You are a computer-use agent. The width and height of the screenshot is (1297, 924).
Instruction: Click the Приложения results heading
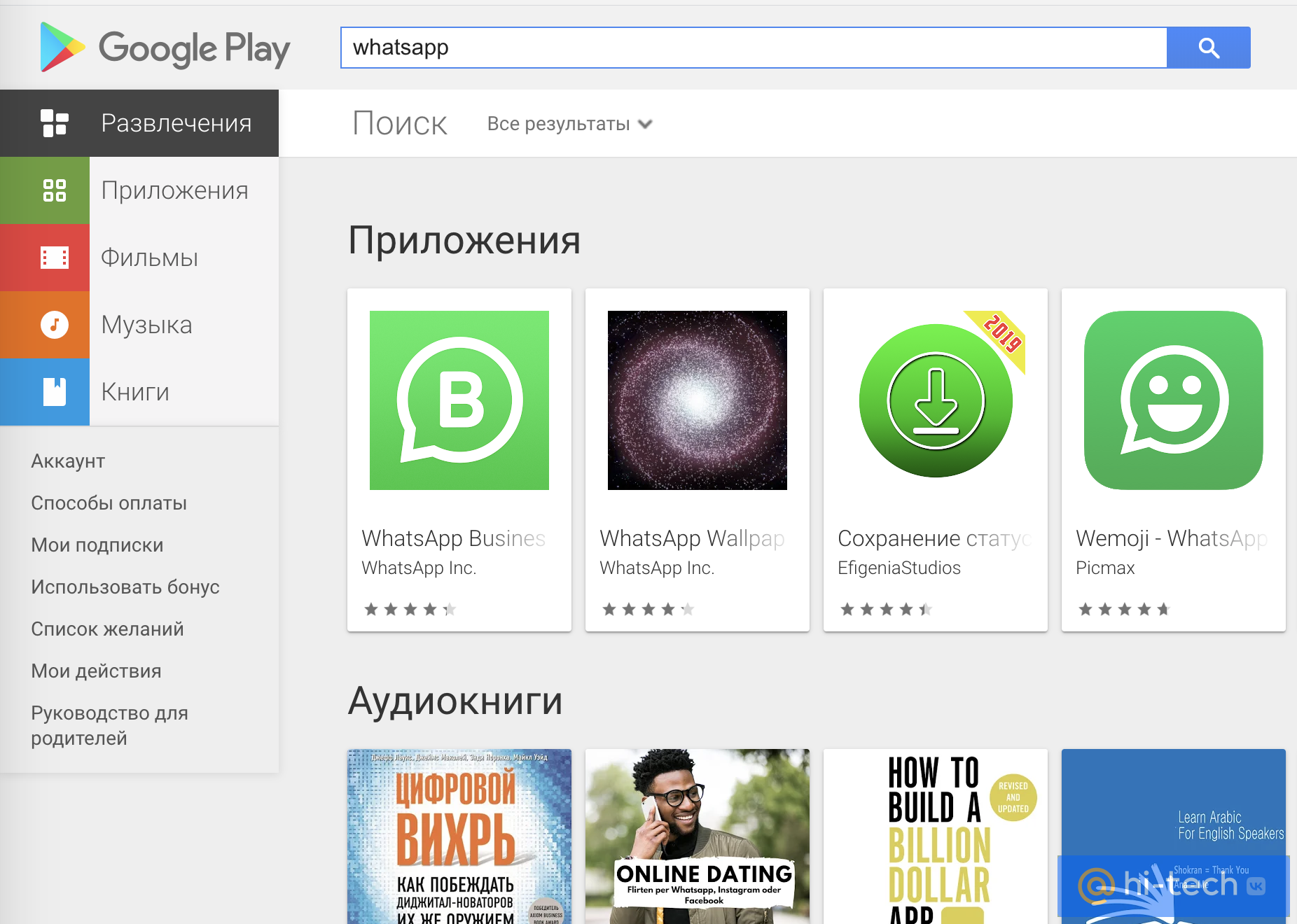(x=464, y=241)
